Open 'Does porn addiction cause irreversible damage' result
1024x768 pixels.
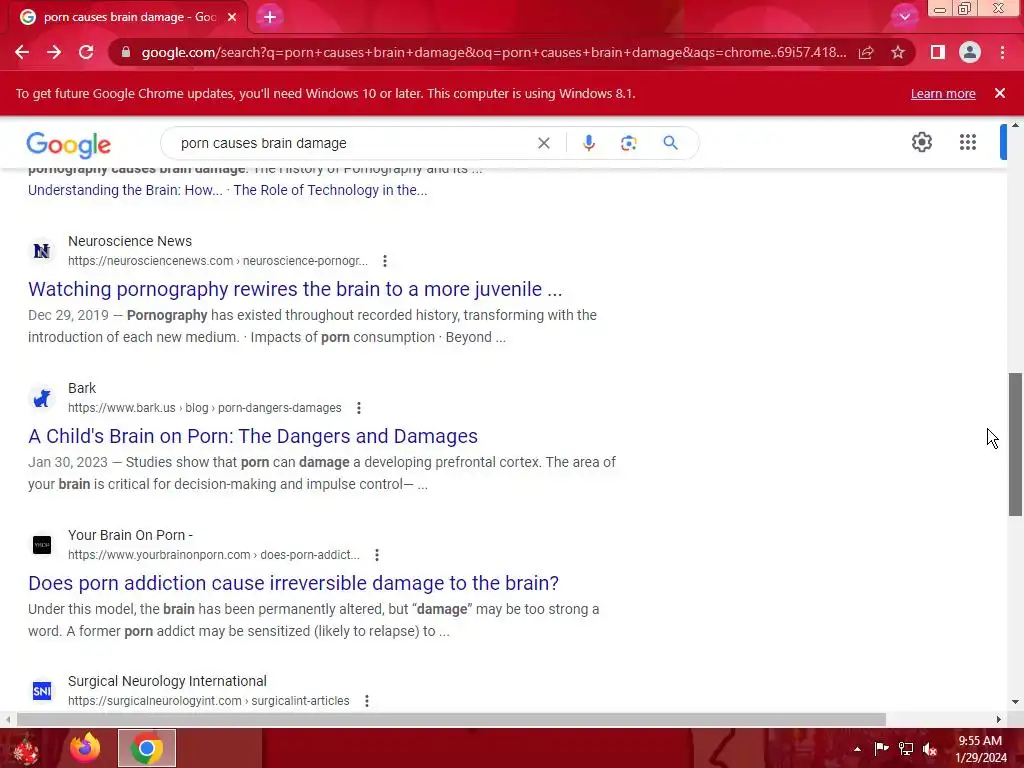pos(293,583)
